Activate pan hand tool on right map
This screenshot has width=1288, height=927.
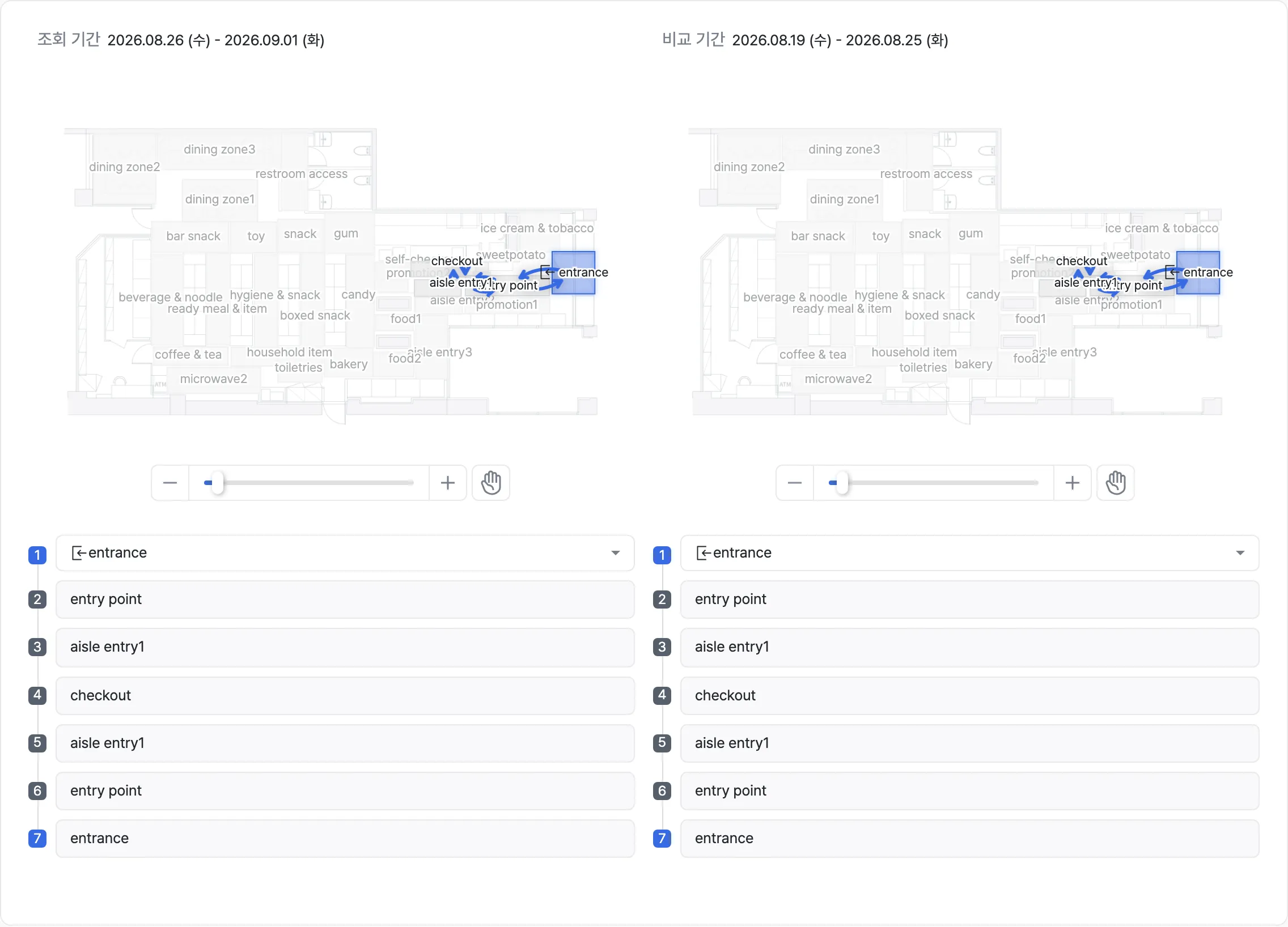[x=1116, y=483]
